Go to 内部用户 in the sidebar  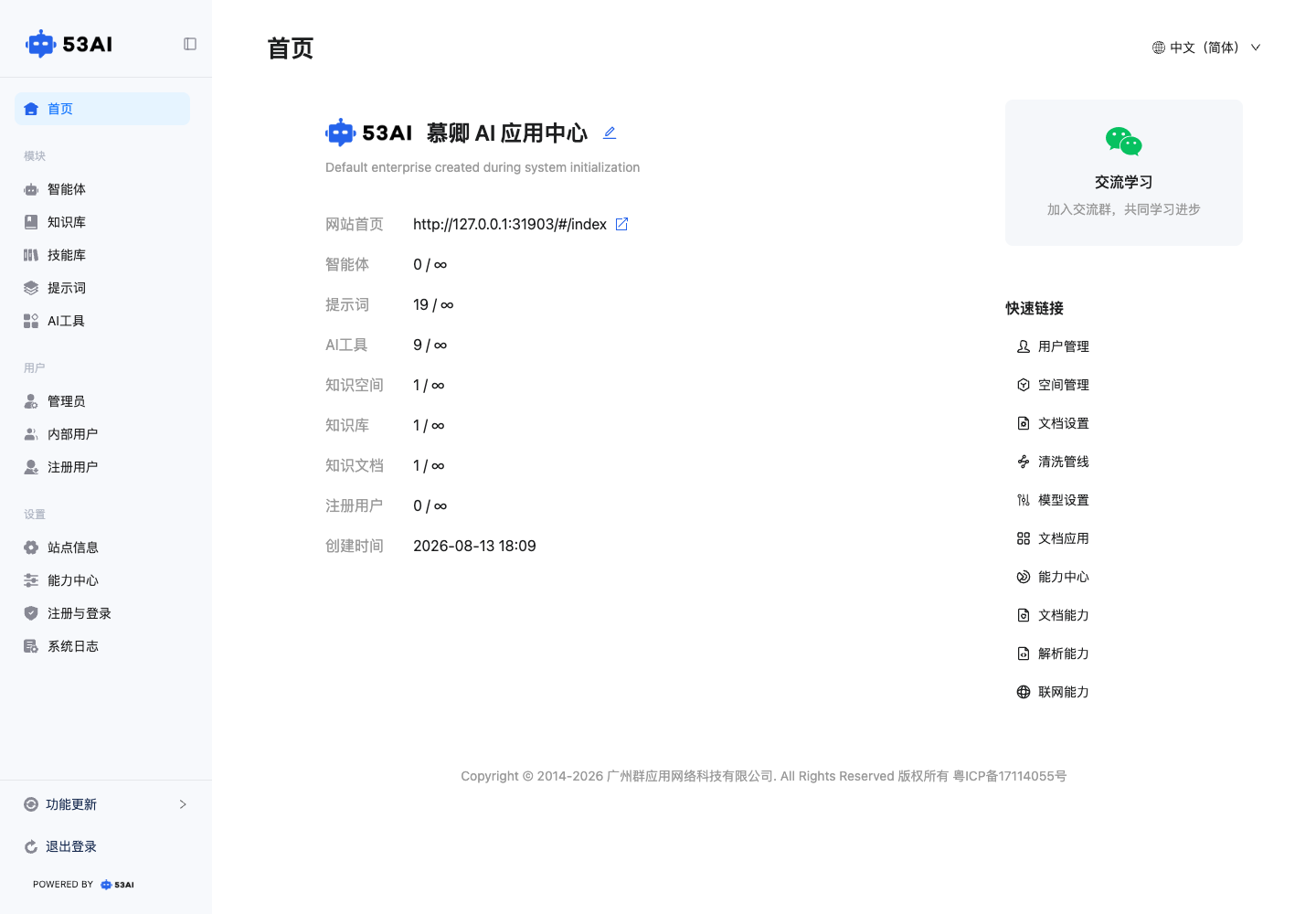pyautogui.click(x=102, y=434)
